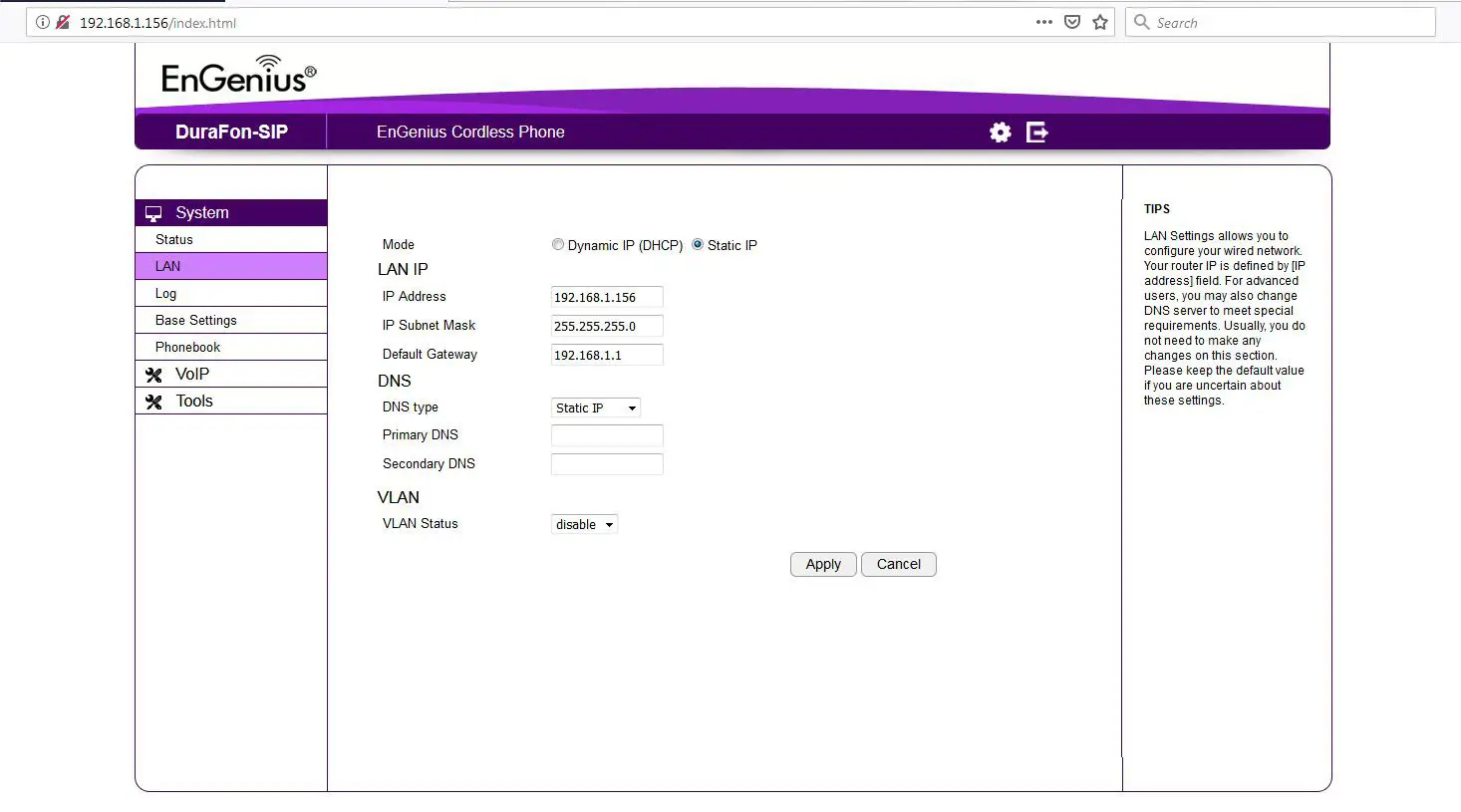Image resolution: width=1461 pixels, height=812 pixels.
Task: Click the wrench icon beside Tools
Action: point(154,401)
